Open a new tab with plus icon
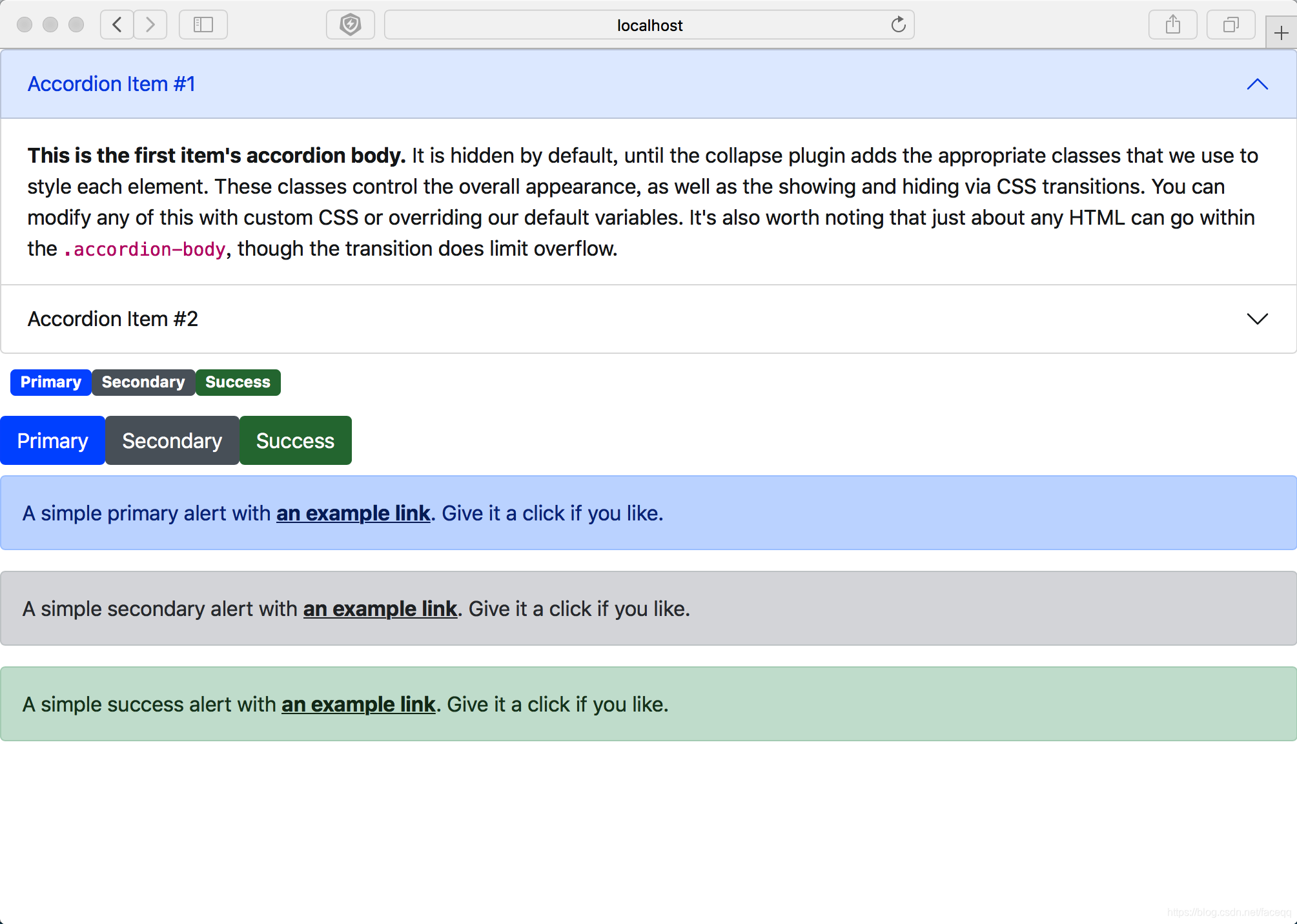Image resolution: width=1297 pixels, height=924 pixels. pos(1281,33)
